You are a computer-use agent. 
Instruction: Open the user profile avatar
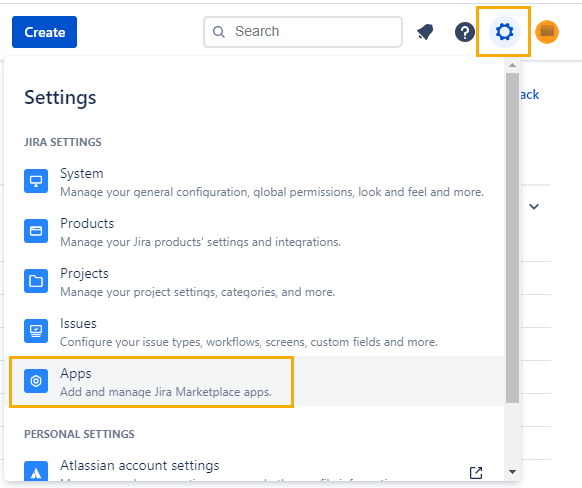pos(547,32)
